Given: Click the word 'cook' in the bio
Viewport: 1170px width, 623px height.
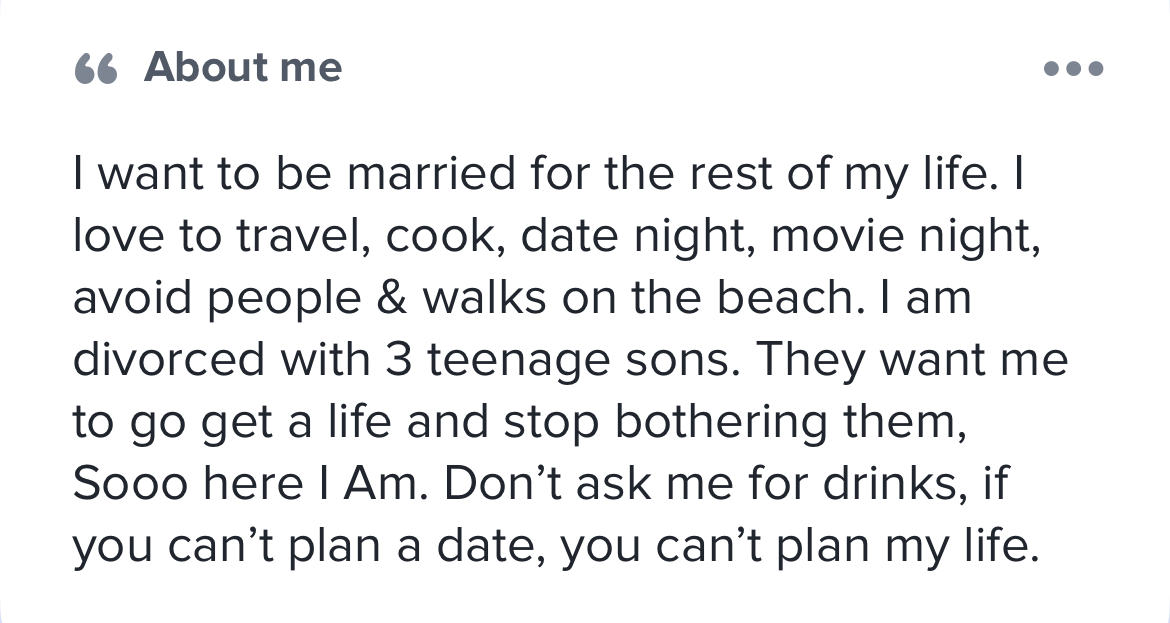Looking at the screenshot, I should pyautogui.click(x=439, y=237).
